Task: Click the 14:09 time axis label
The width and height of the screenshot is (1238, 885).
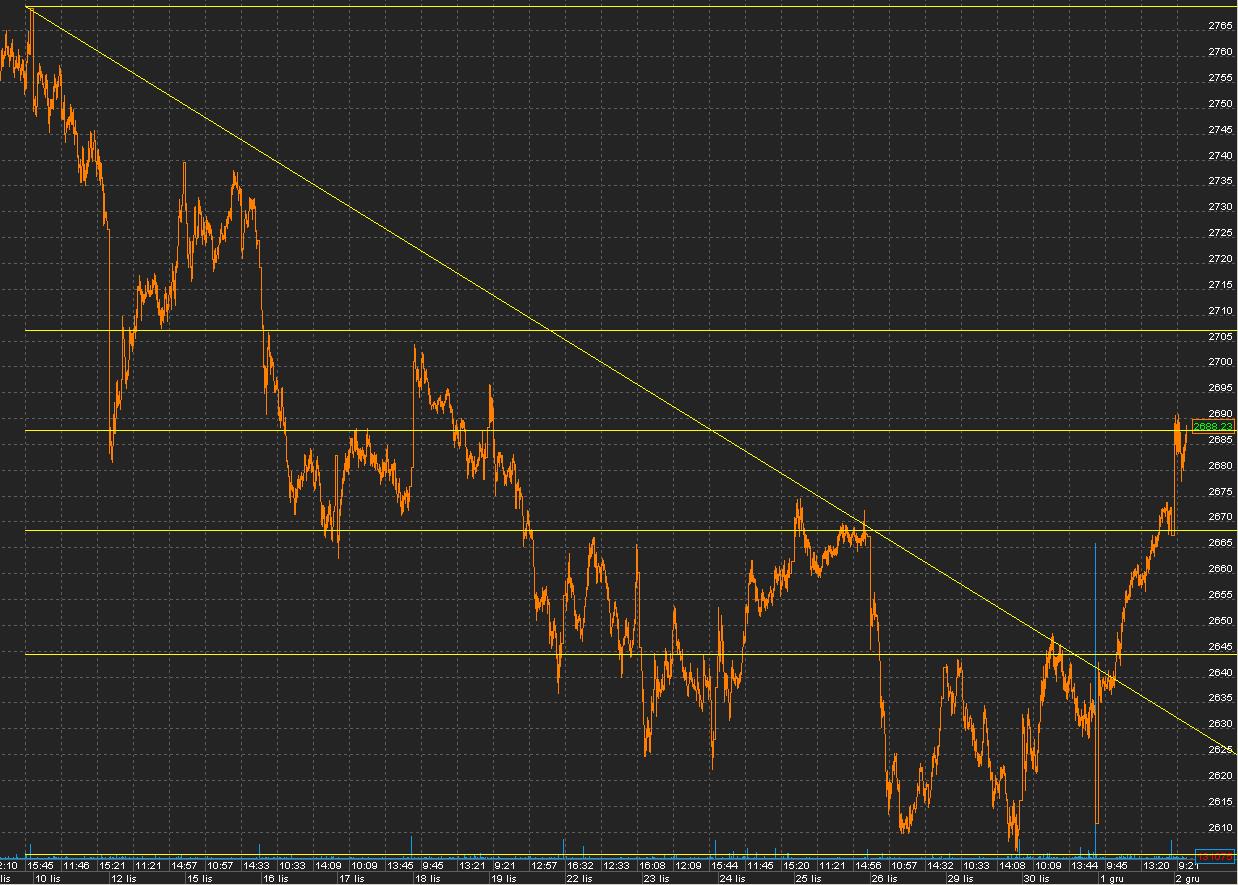Action: 328,865
